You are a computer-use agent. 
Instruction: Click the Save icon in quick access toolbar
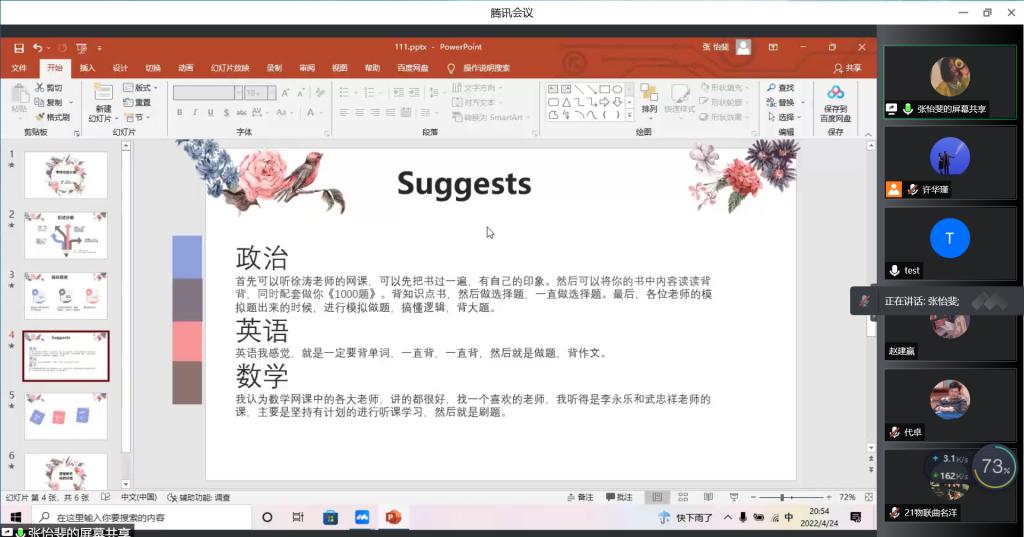[19, 47]
